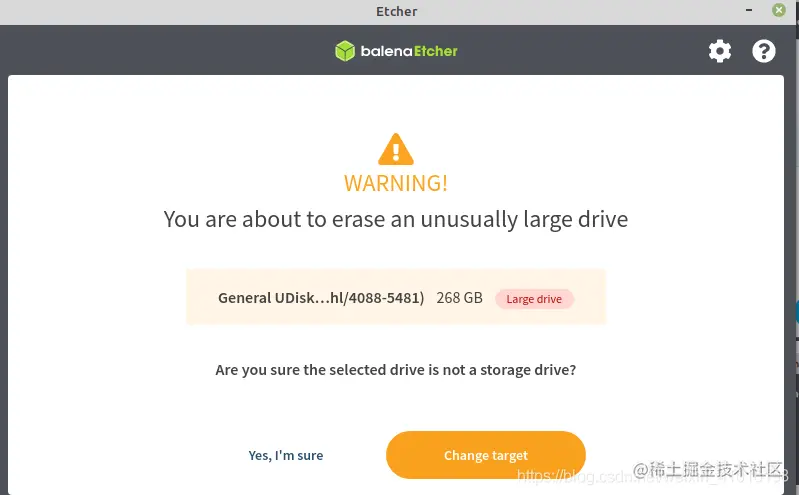Open Etcher settings via gear icon
Screen dimensions: 799x495
pyautogui.click(x=720, y=51)
